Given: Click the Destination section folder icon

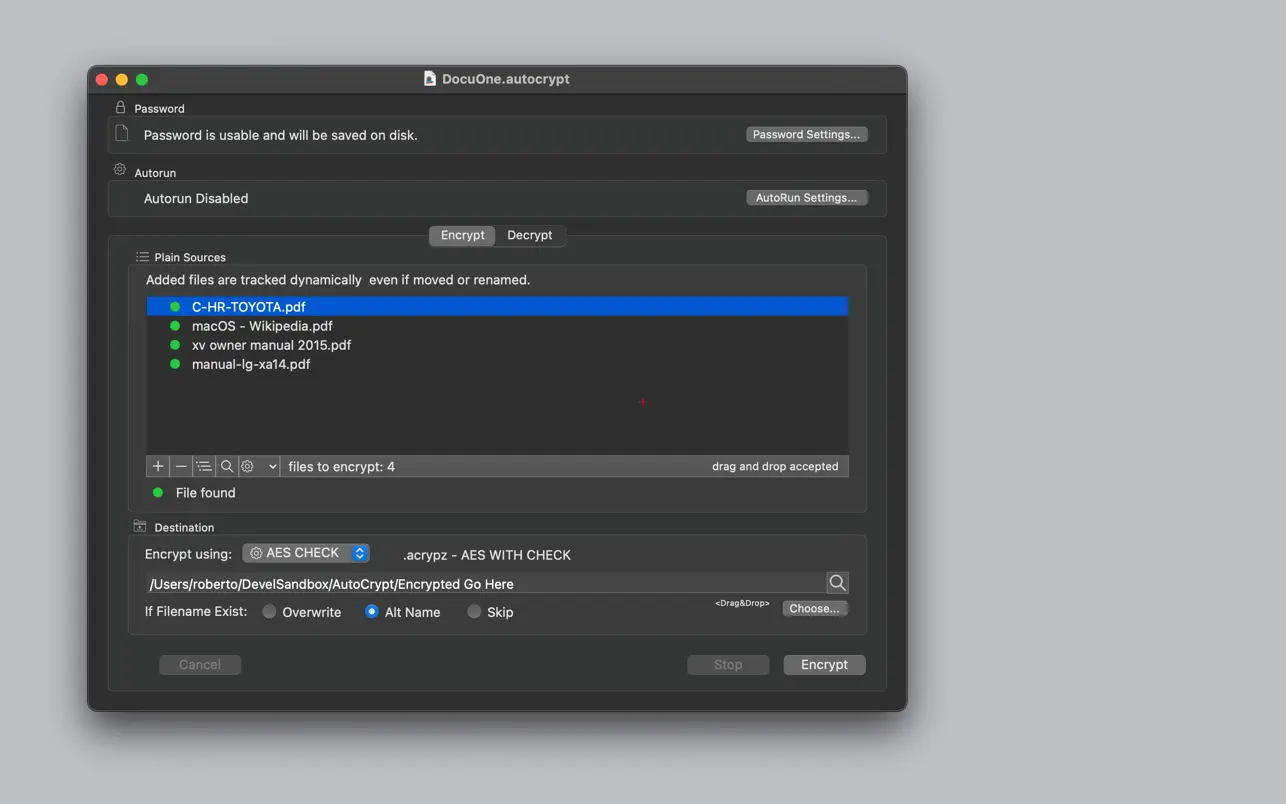Looking at the screenshot, I should [x=140, y=527].
